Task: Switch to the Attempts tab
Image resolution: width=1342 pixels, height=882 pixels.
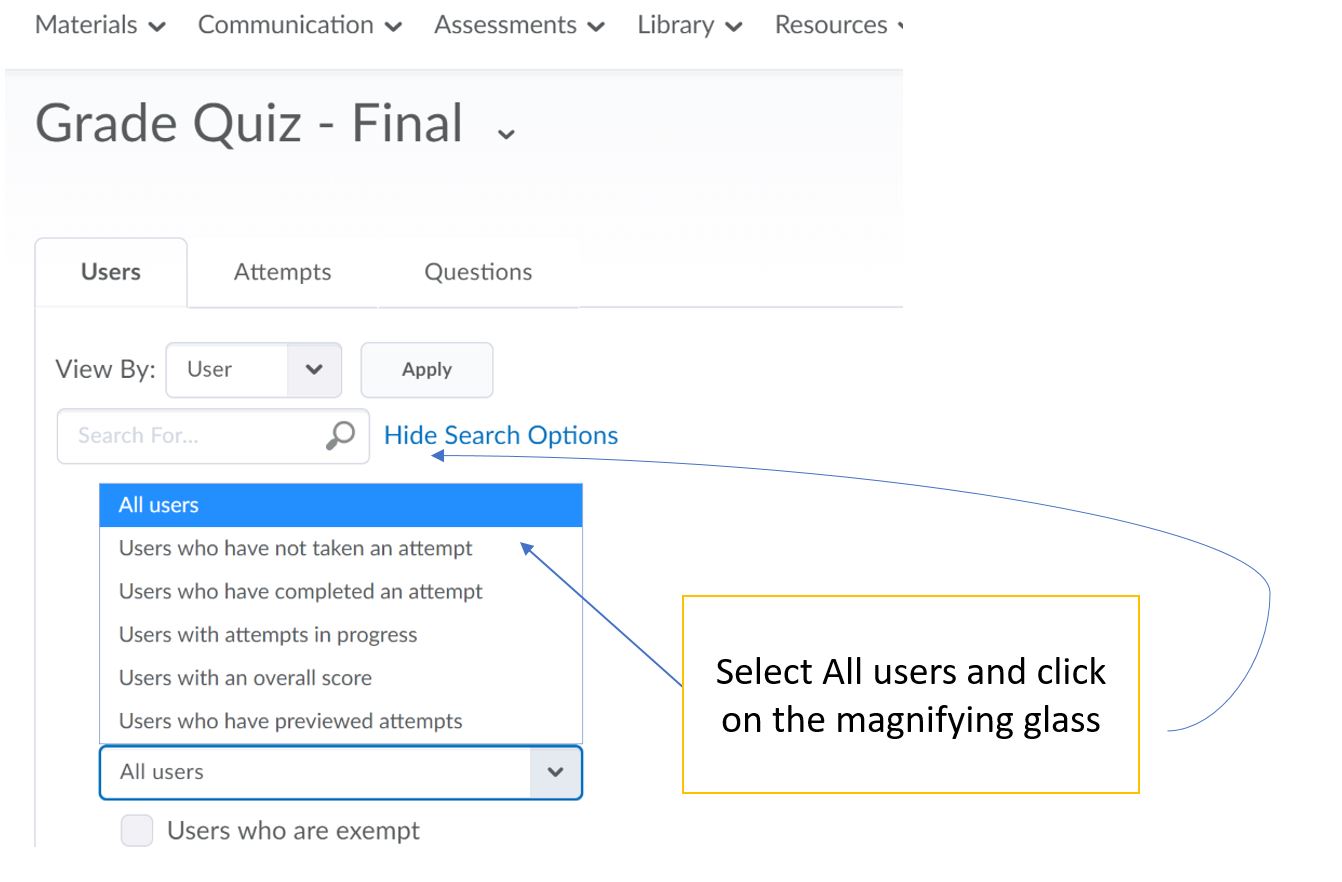Action: (282, 272)
